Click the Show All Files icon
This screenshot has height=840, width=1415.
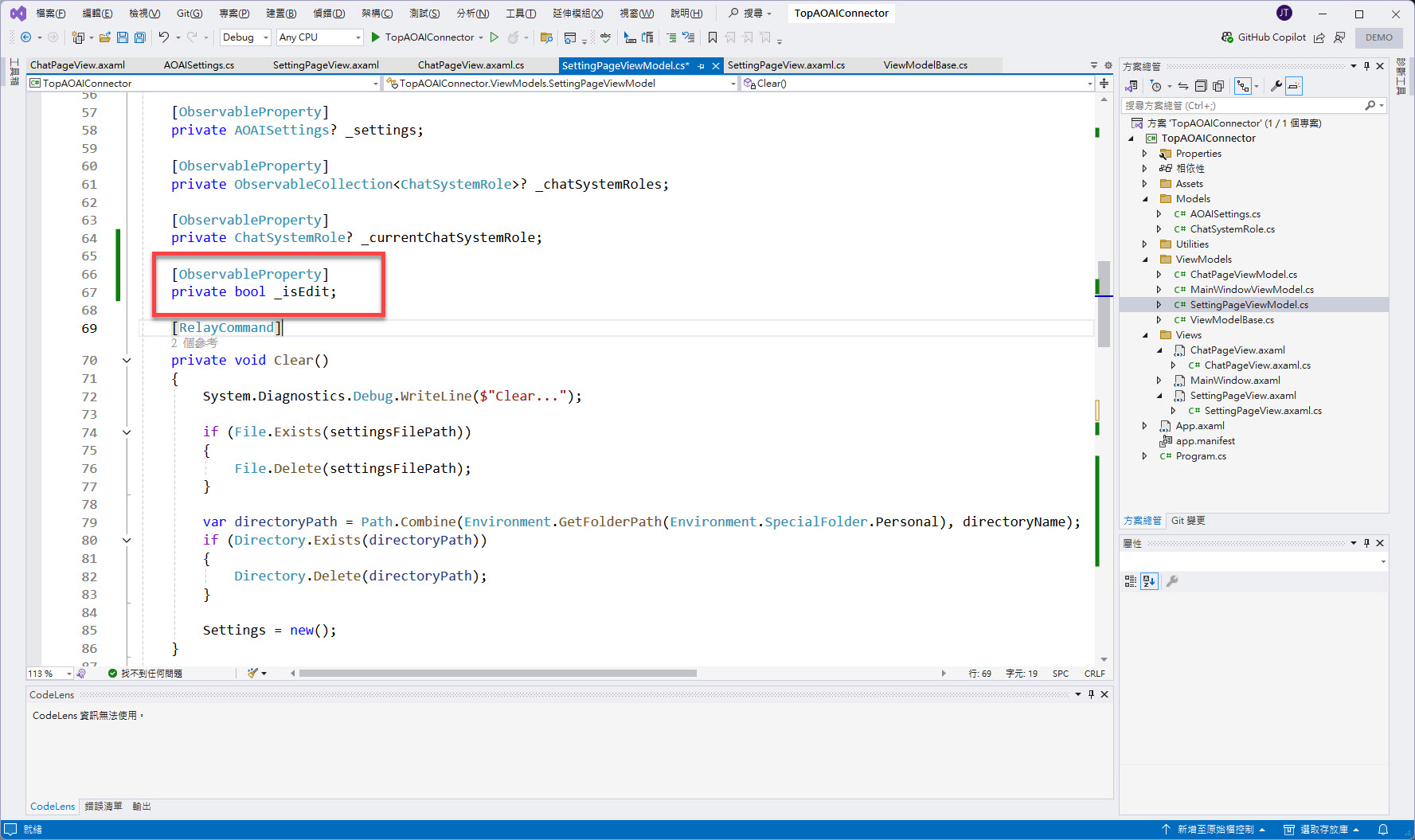click(x=1218, y=86)
